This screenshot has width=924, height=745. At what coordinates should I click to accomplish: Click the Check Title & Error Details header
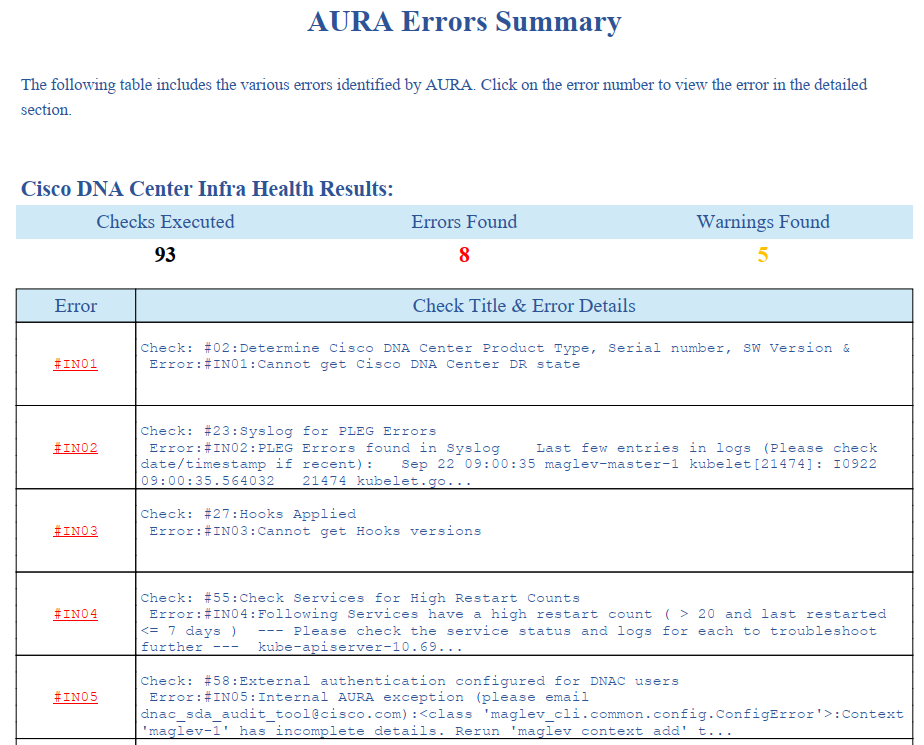(x=524, y=306)
